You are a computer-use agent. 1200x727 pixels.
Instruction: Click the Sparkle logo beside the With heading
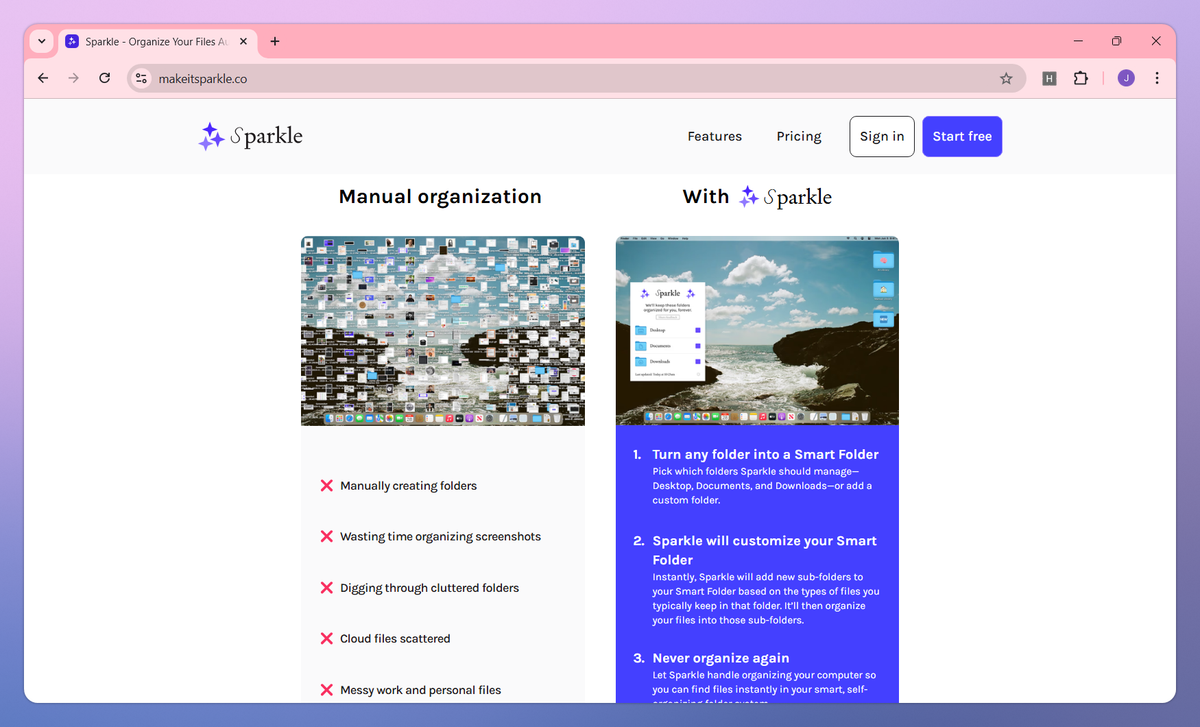785,197
